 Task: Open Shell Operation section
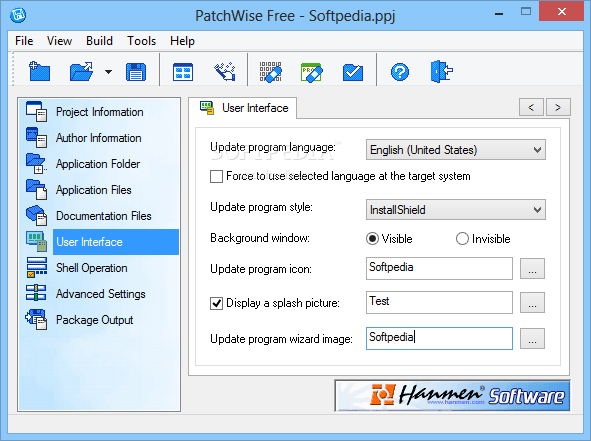pos(92,268)
